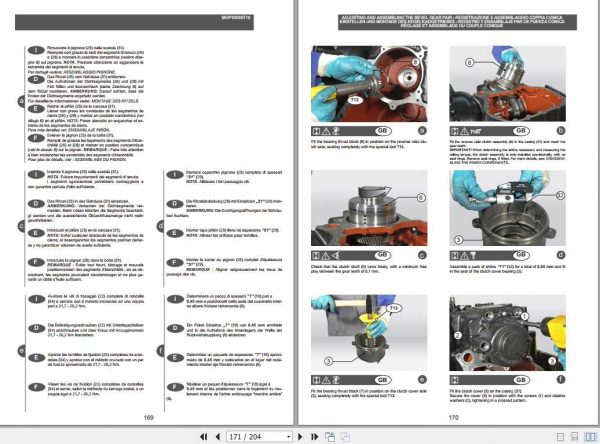Click photo a showing tool T12

(x=369, y=84)
